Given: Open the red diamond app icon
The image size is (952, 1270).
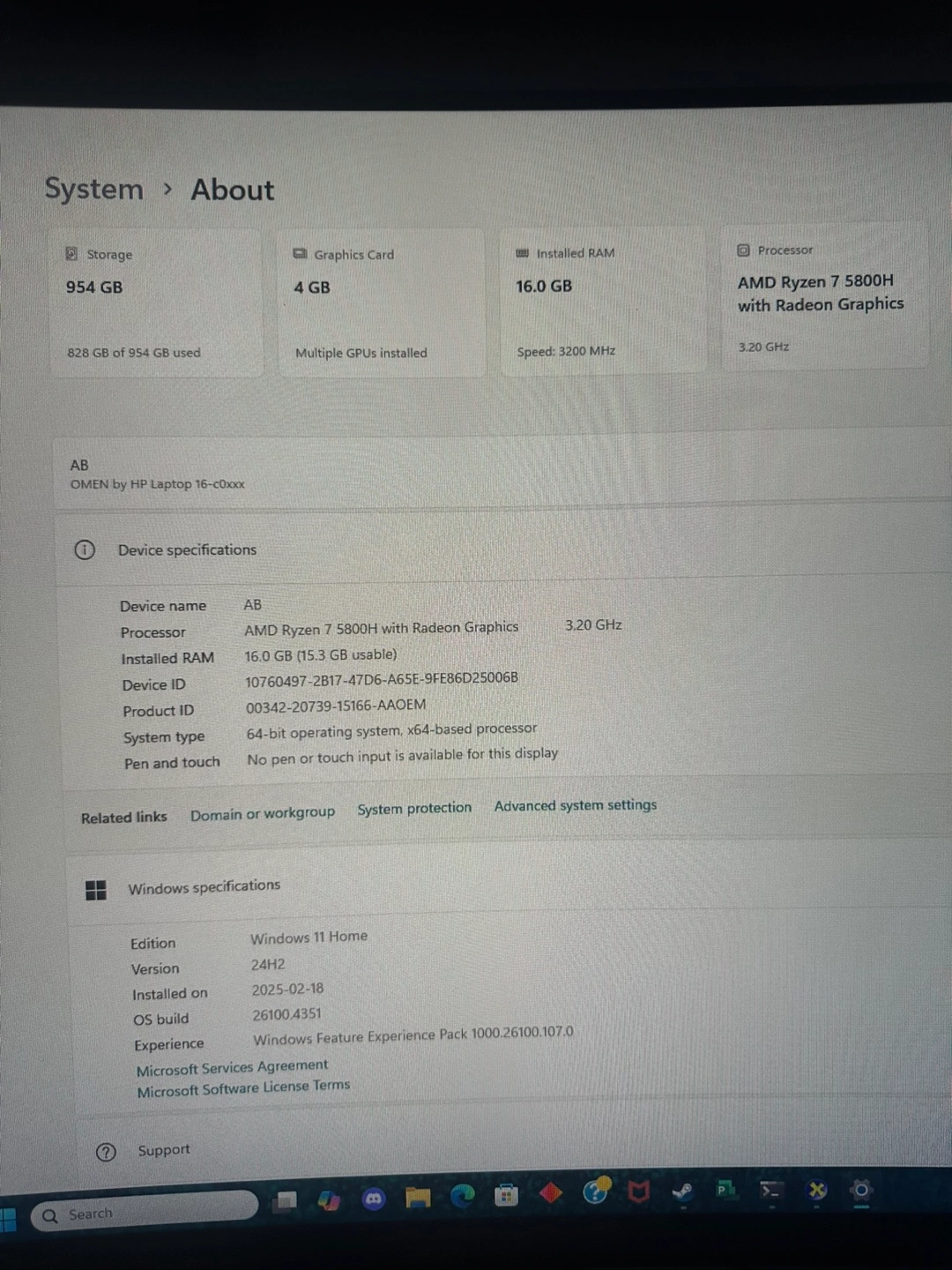Looking at the screenshot, I should (x=551, y=1193).
